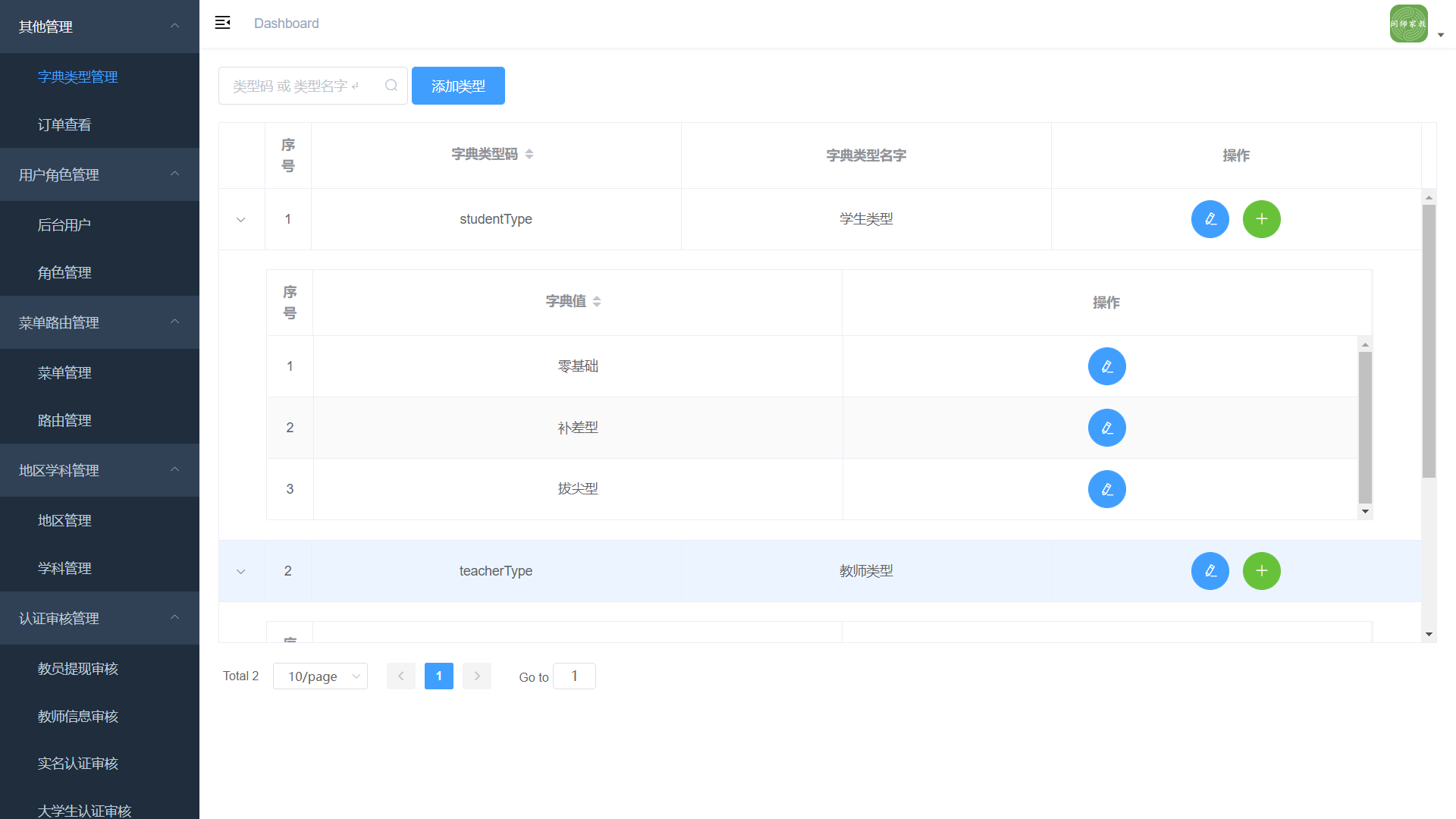
Task: Click the search magnifier icon
Action: click(391, 86)
